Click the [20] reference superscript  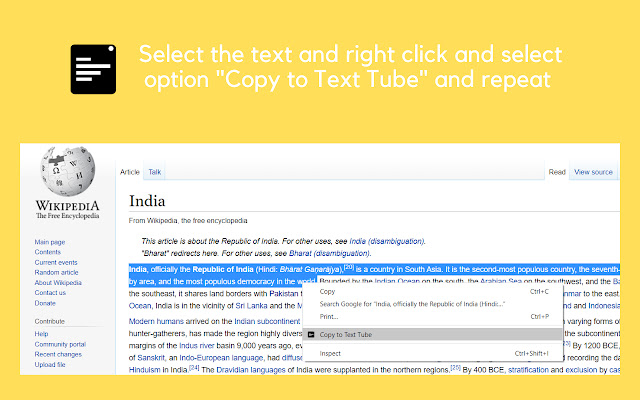pyautogui.click(x=349, y=267)
